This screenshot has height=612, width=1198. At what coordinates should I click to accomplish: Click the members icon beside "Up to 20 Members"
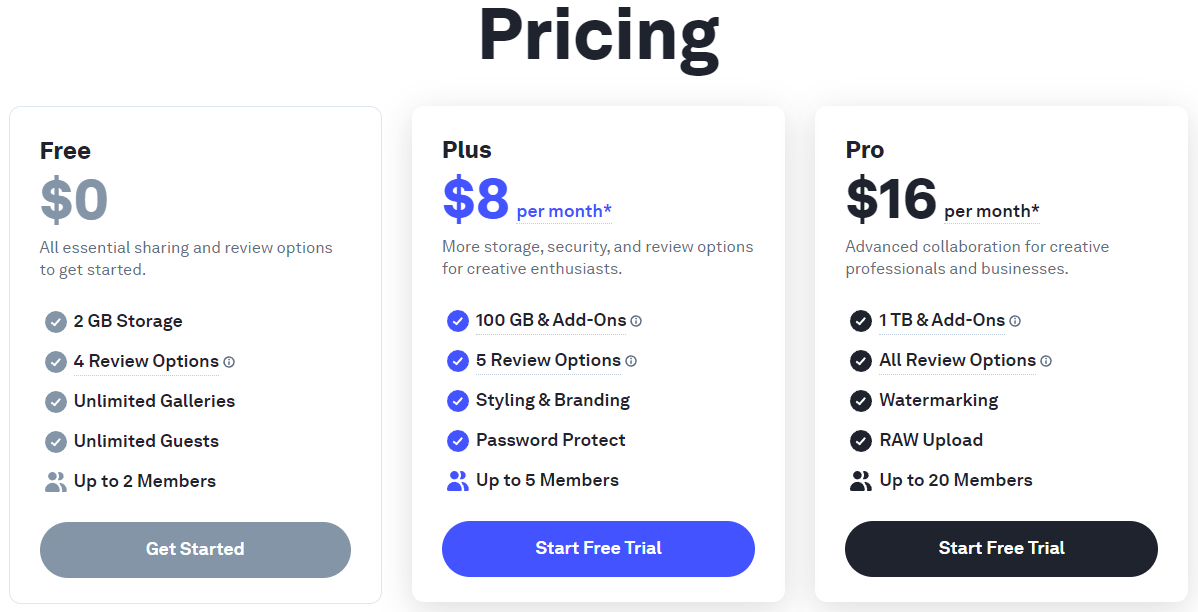click(861, 480)
